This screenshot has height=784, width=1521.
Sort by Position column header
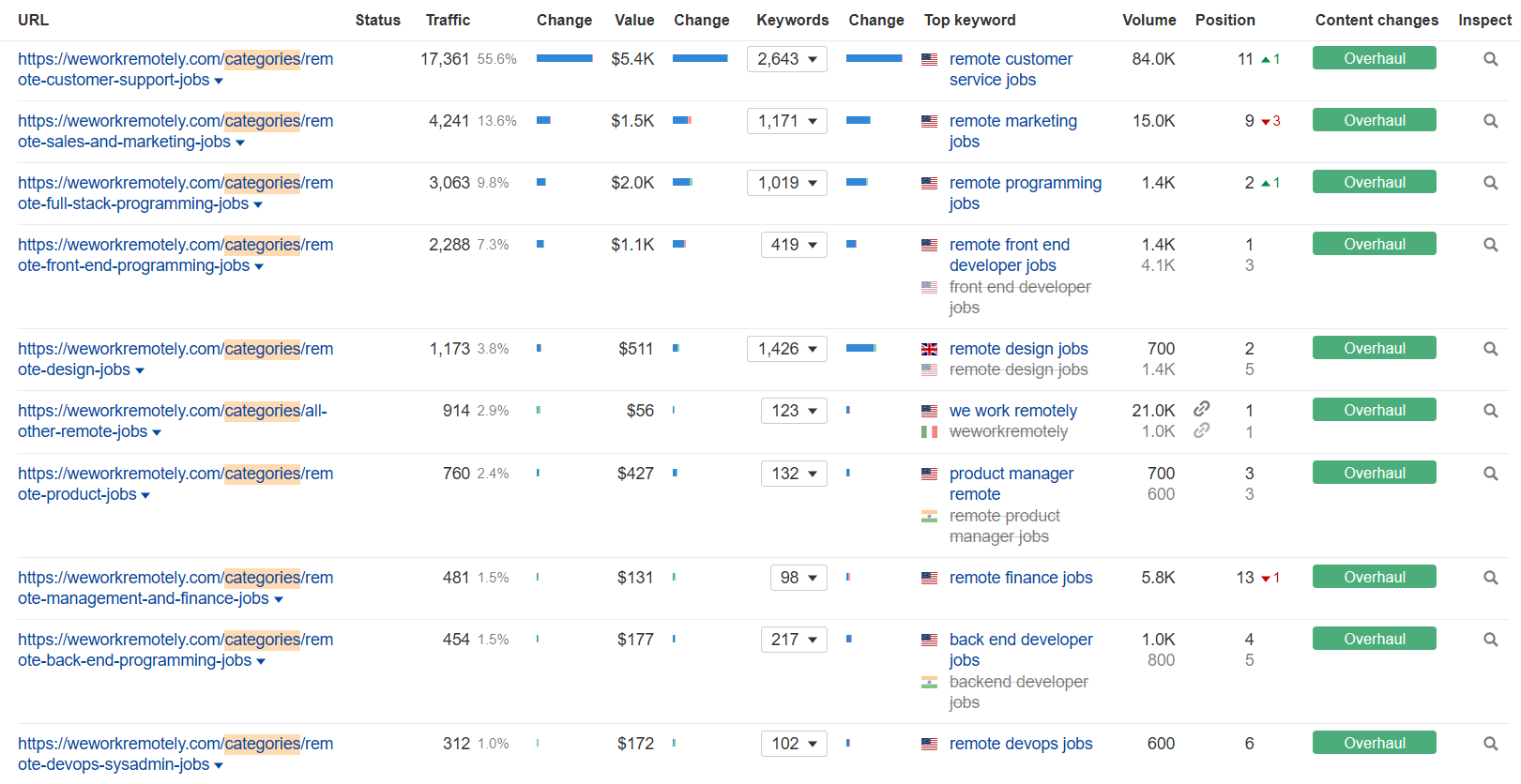coord(1224,20)
